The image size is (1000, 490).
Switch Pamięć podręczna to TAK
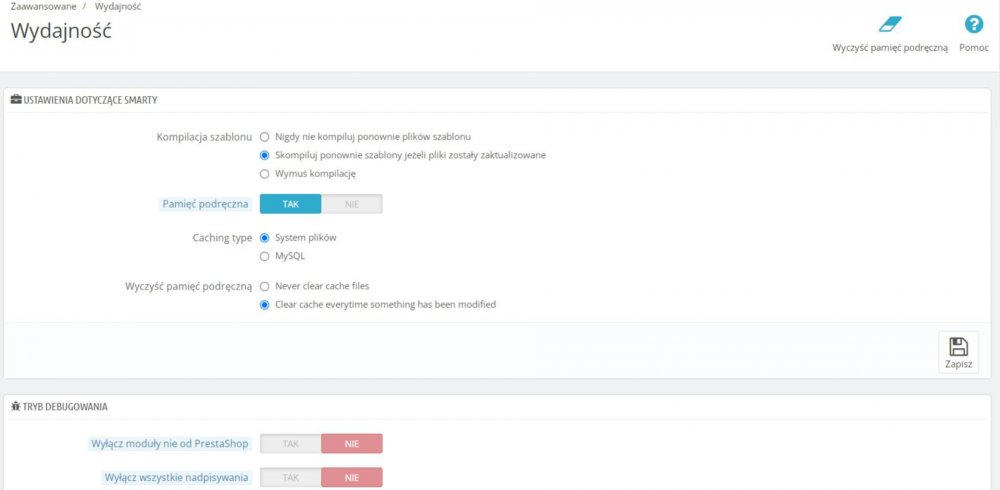(x=290, y=204)
